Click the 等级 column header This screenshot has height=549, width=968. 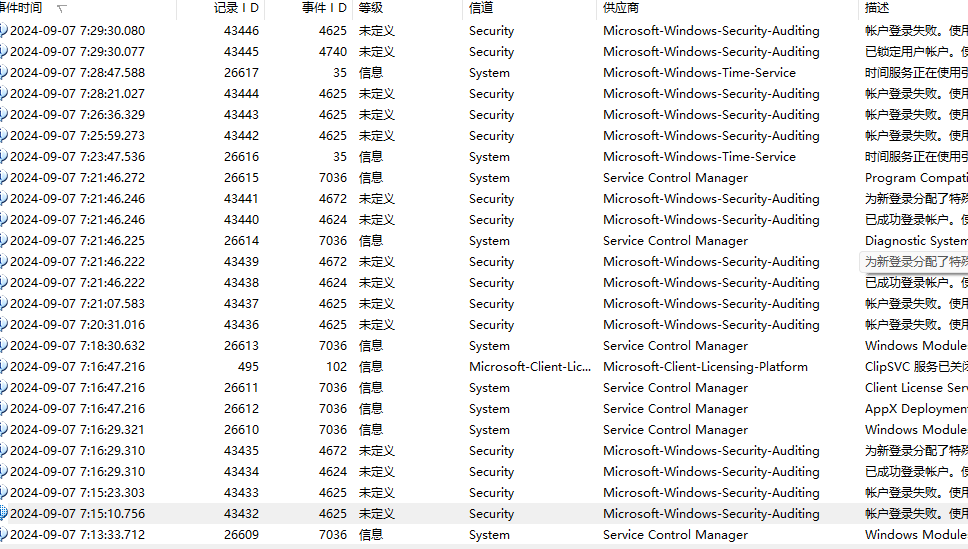pos(371,8)
